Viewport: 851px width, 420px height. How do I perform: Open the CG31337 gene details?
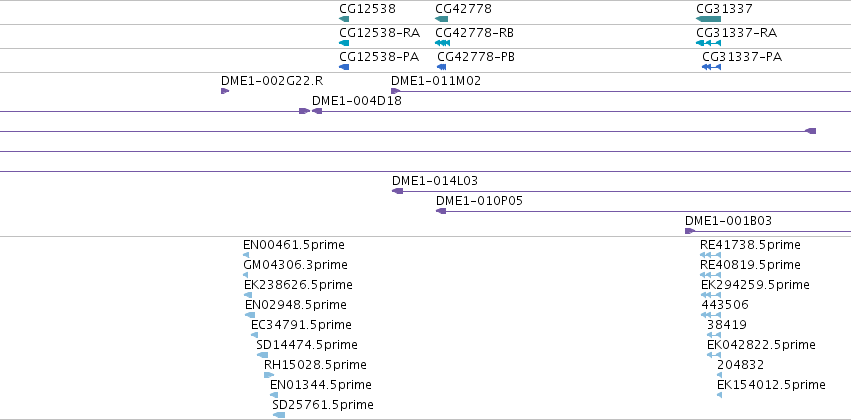click(x=708, y=19)
